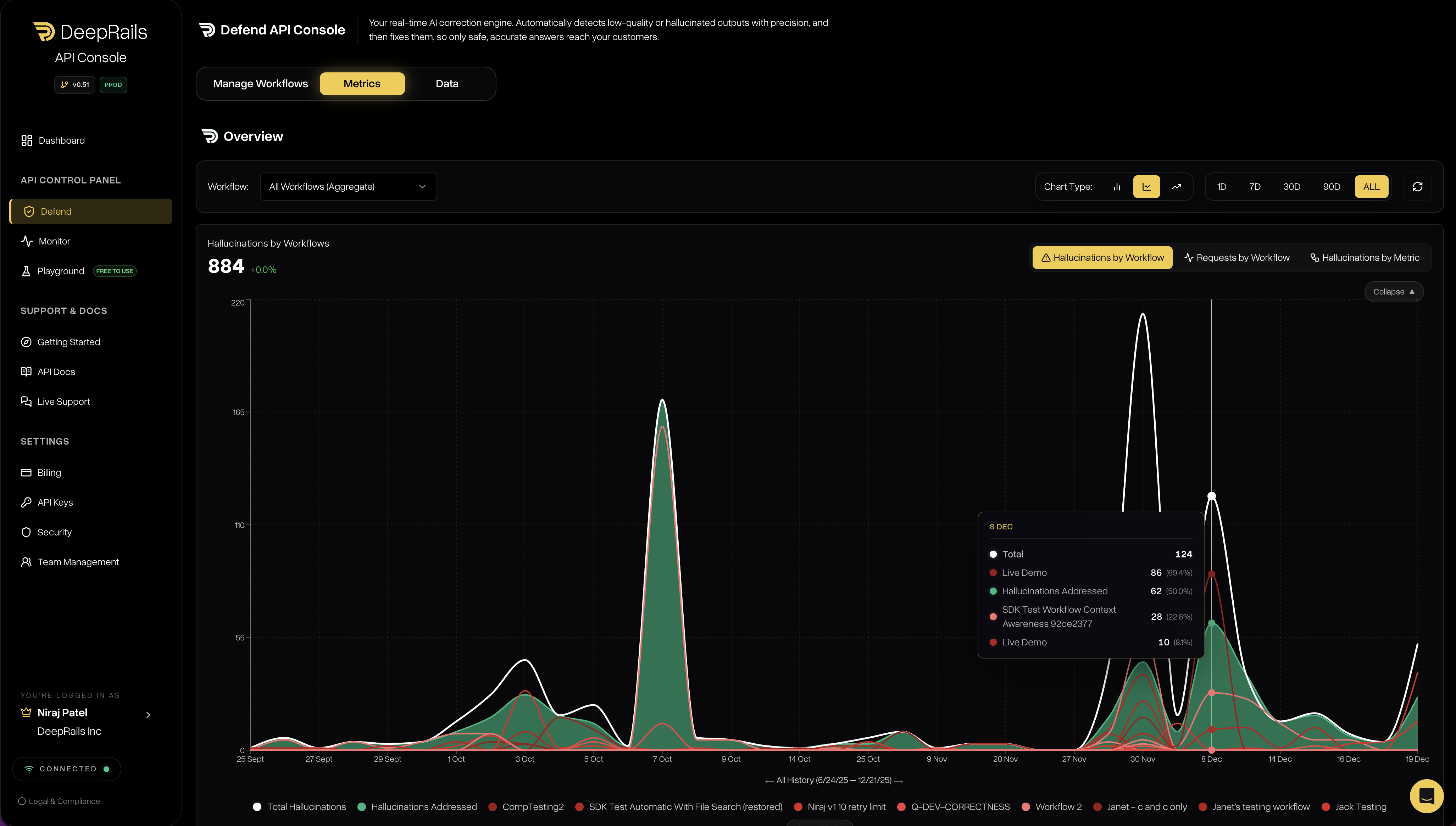Screen dimensions: 1456x826
Task: Go to API Keys settings
Action: (55, 502)
